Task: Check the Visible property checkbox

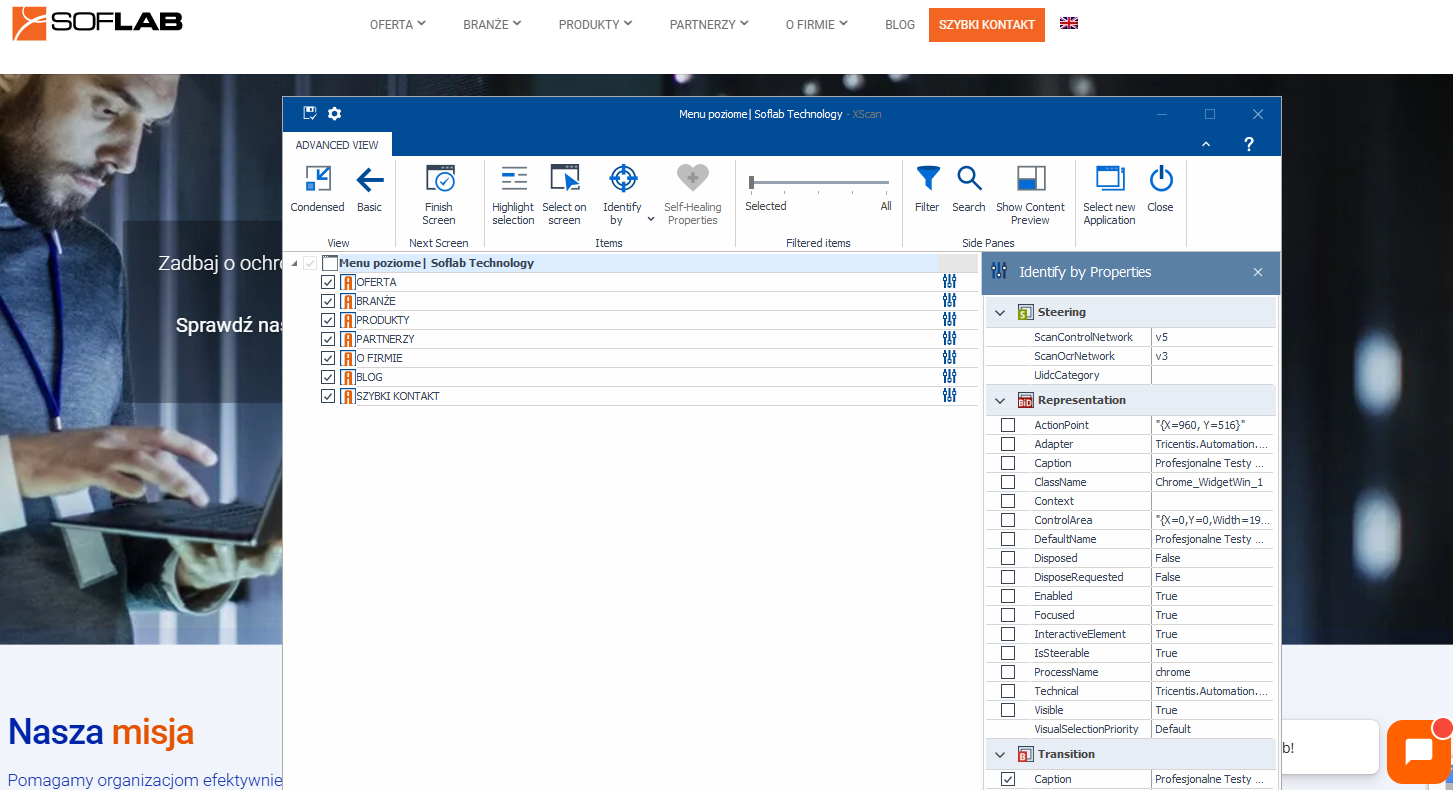Action: point(1008,710)
